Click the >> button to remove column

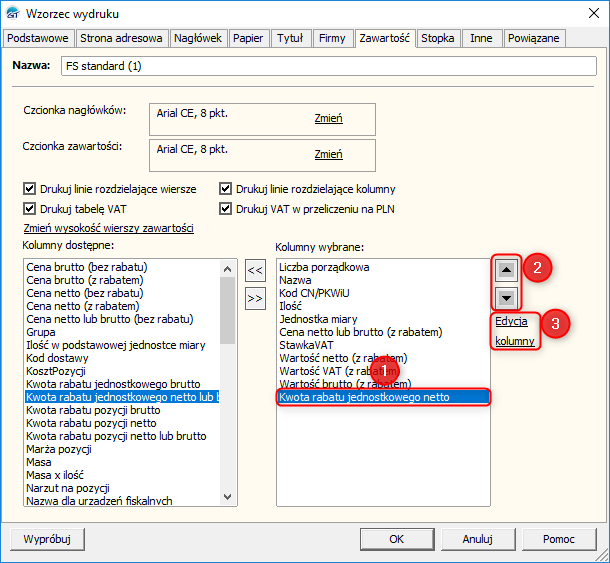click(x=255, y=298)
